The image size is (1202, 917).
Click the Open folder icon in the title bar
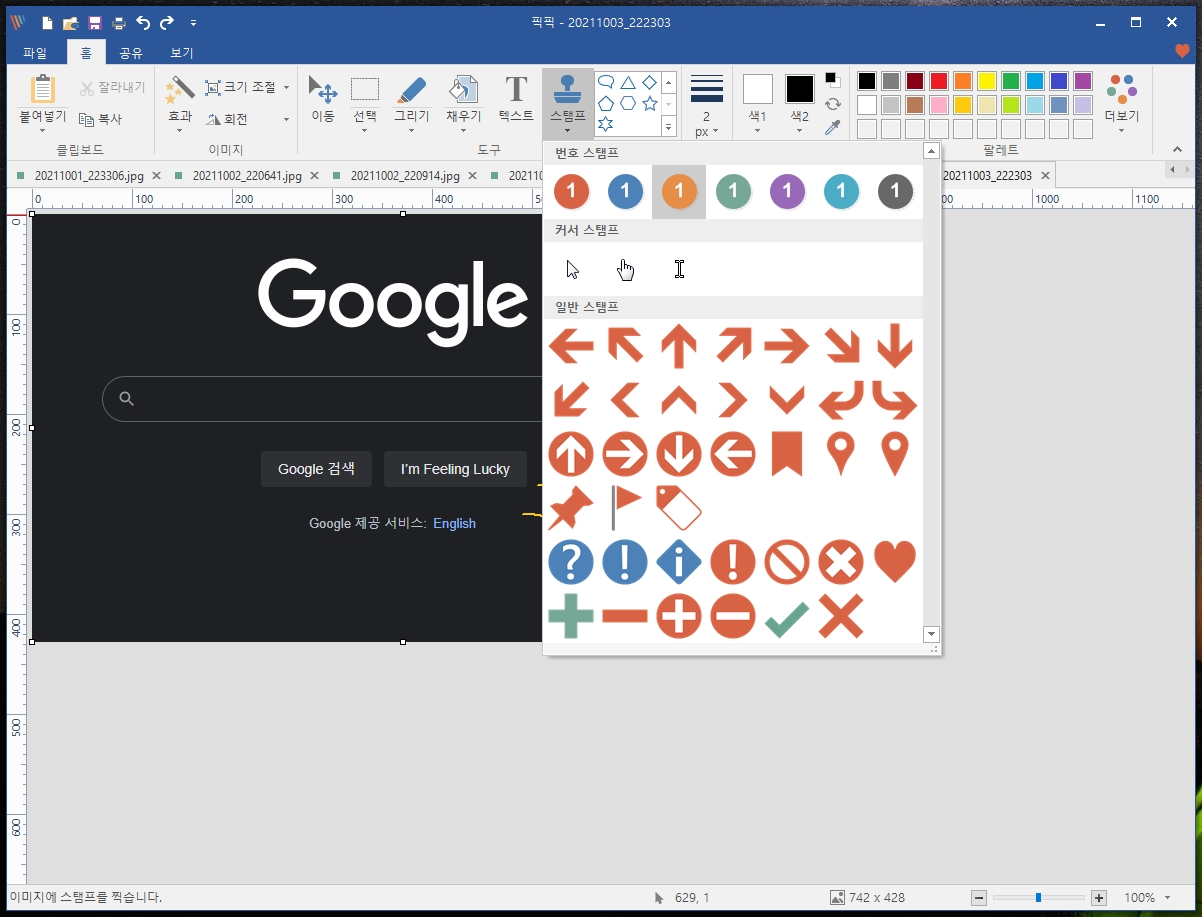click(70, 22)
